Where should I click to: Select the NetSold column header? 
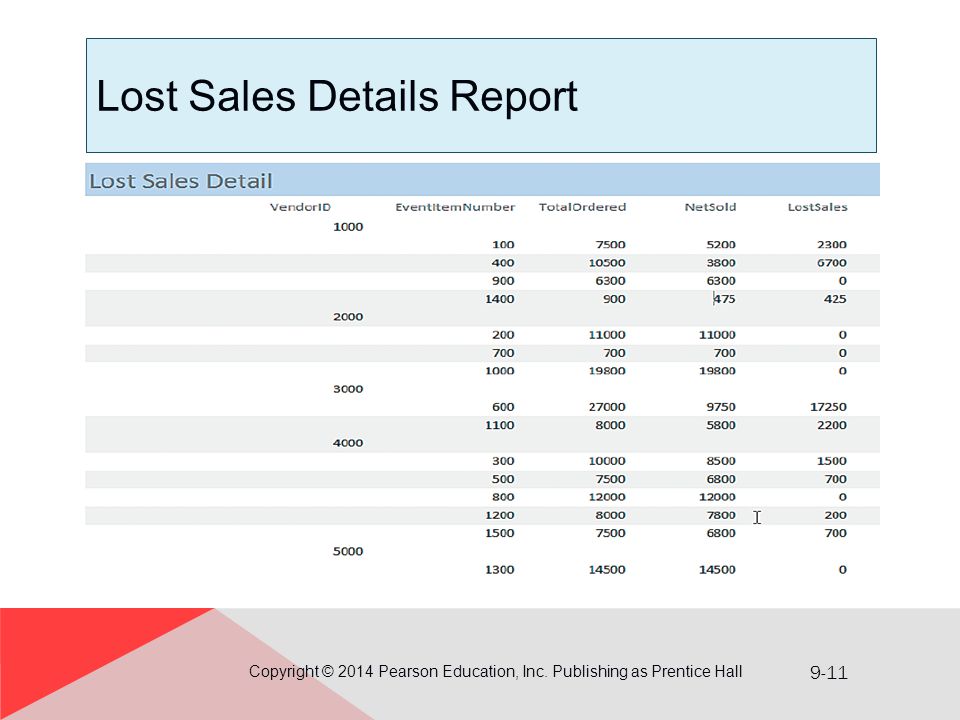click(x=710, y=207)
